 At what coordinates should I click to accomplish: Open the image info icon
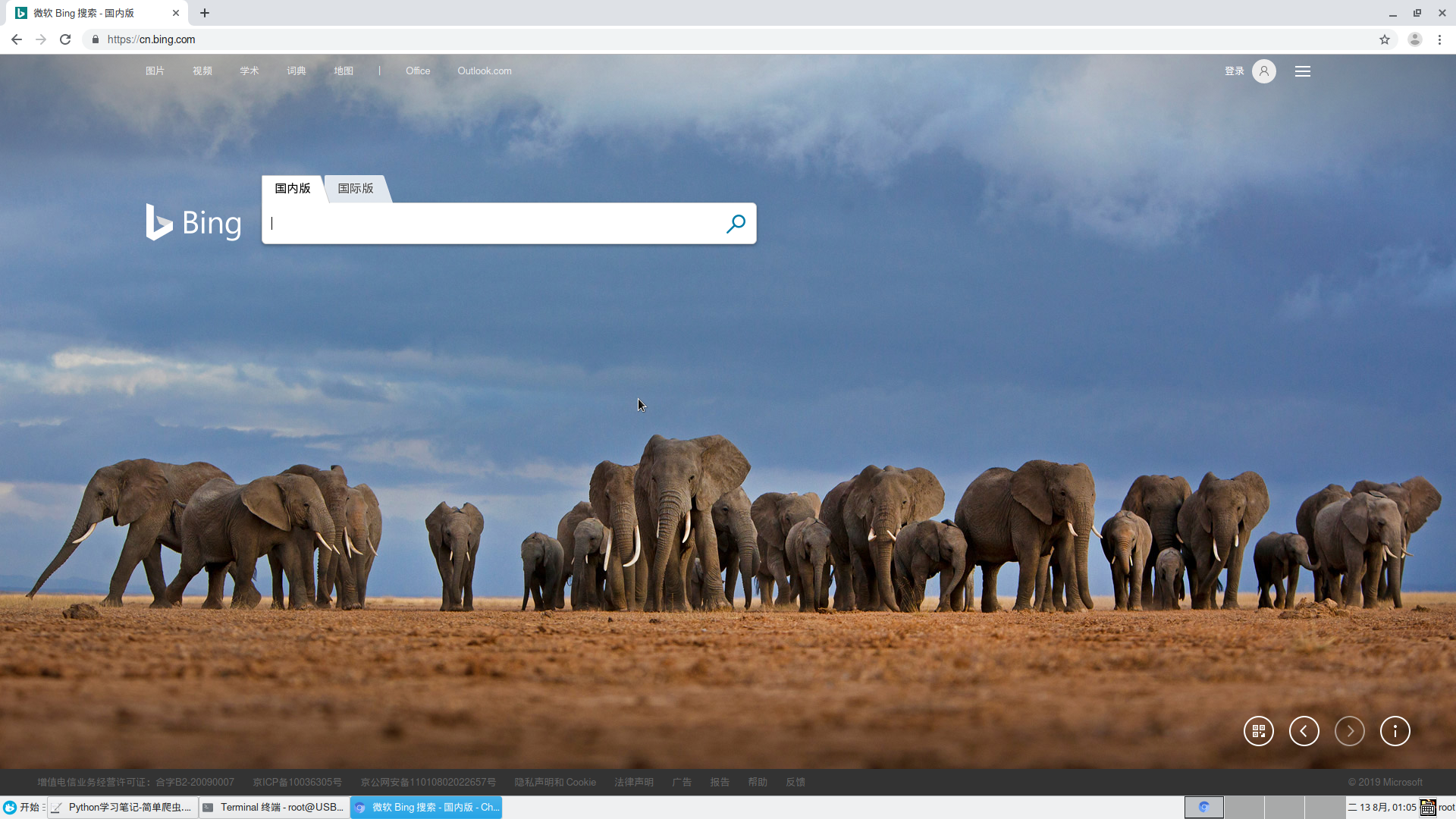[1395, 731]
